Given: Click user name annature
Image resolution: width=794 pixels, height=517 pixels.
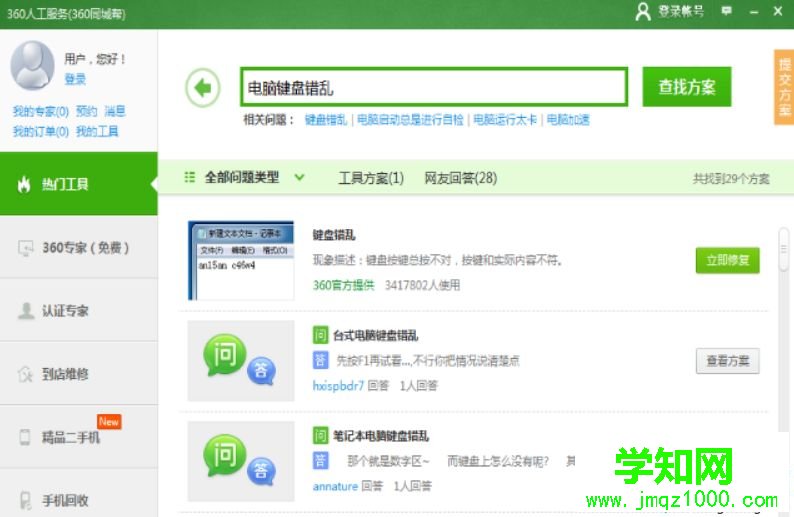Looking at the screenshot, I should (335, 486).
